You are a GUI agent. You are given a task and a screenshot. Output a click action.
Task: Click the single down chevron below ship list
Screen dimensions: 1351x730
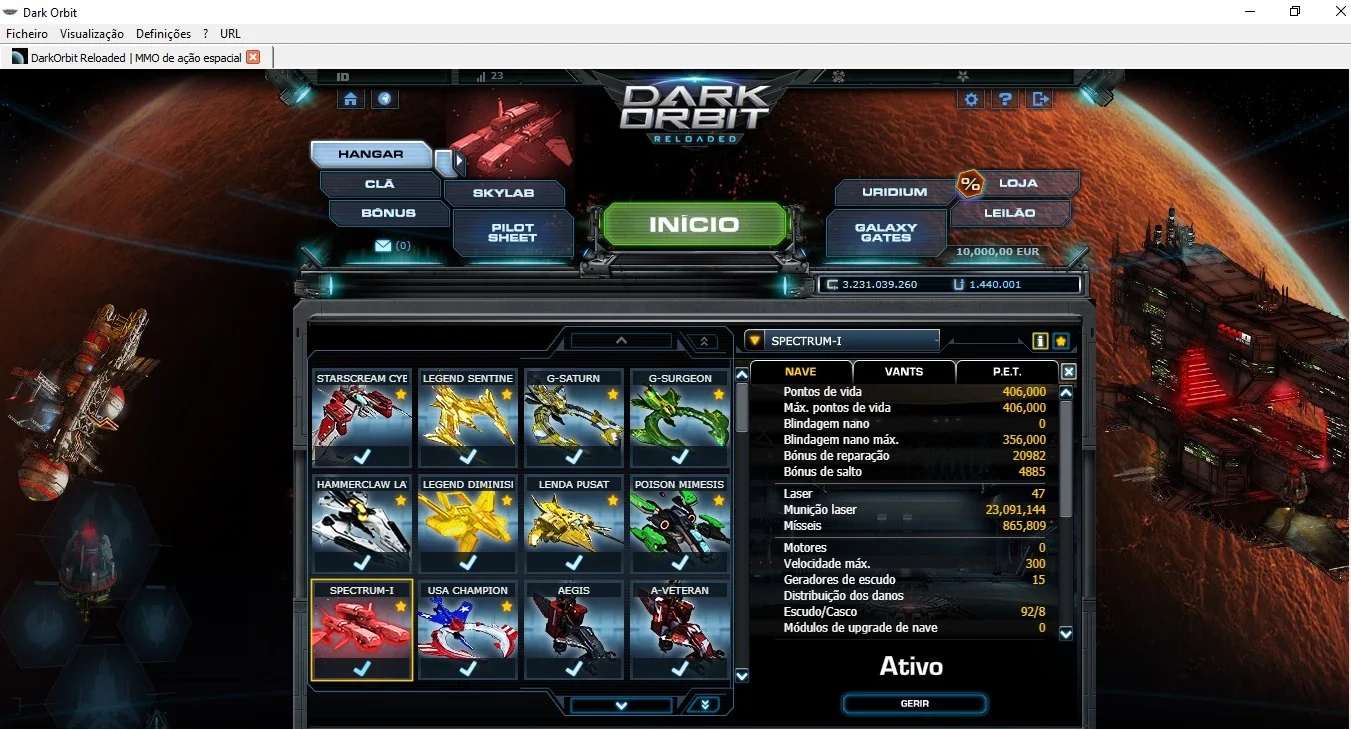[621, 705]
